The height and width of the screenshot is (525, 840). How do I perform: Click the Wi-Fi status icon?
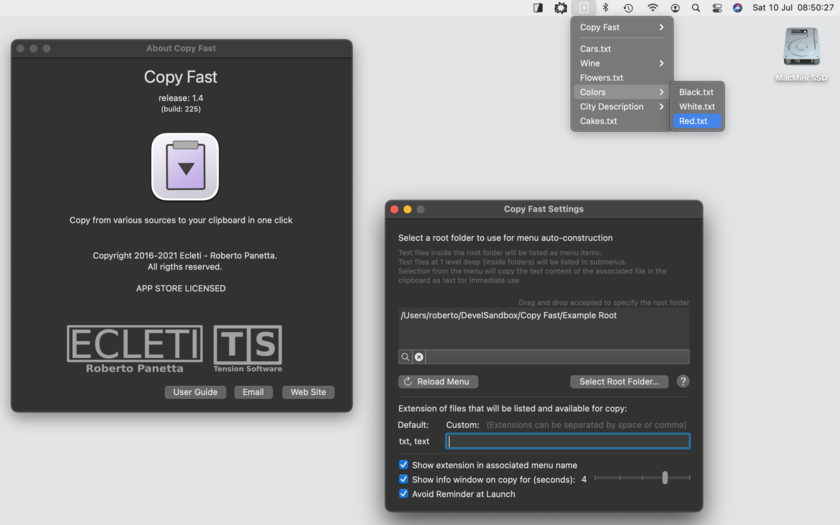point(652,8)
